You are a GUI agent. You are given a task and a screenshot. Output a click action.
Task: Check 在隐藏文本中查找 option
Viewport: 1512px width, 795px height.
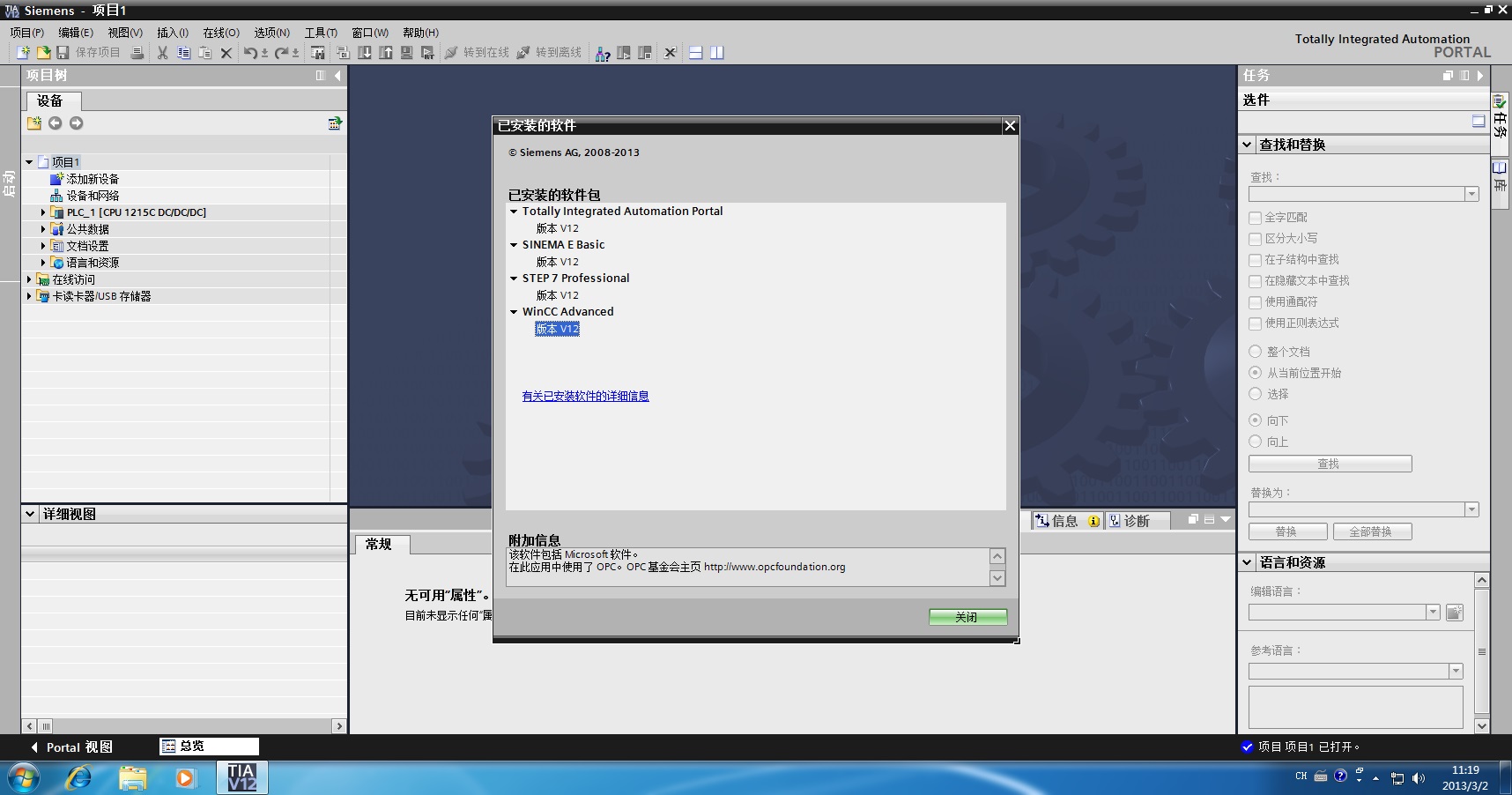1256,281
